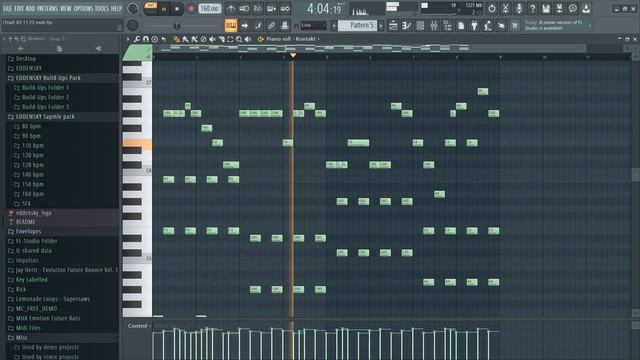Toggle the overdub/blend recording icon
Viewport: 640px width, 360px height.
tap(271, 9)
